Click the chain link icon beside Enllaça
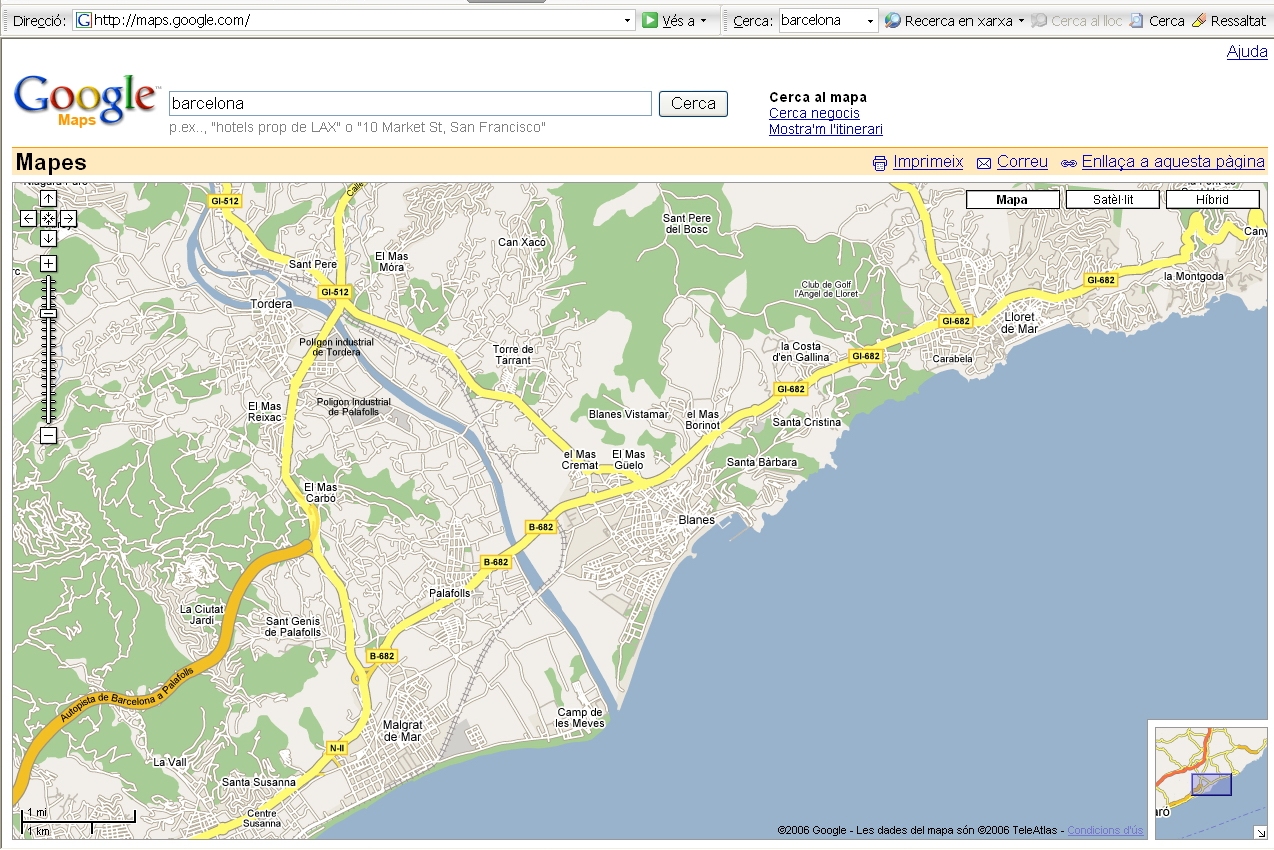The image size is (1274, 850). [1069, 163]
